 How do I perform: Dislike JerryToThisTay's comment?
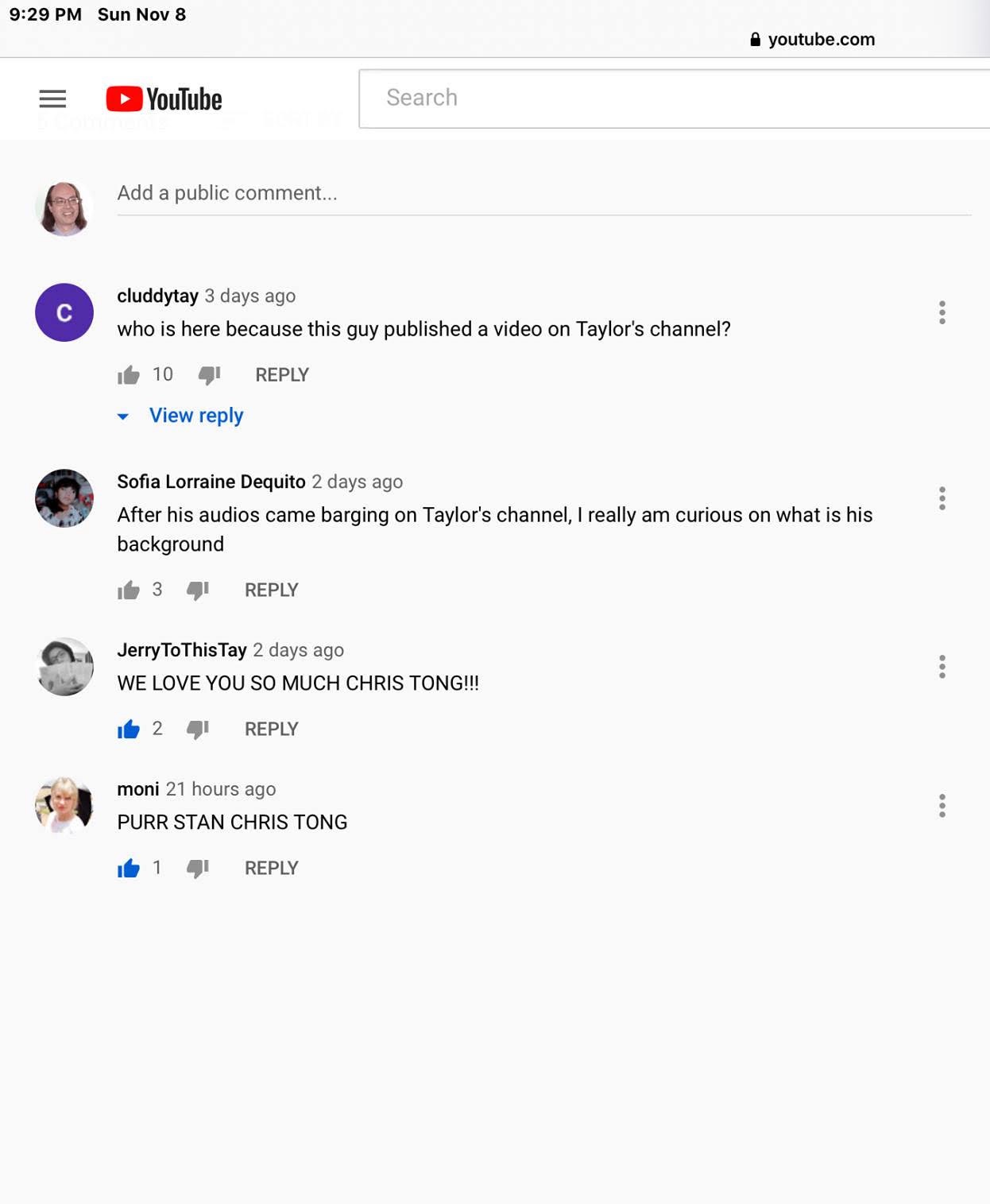click(x=198, y=730)
